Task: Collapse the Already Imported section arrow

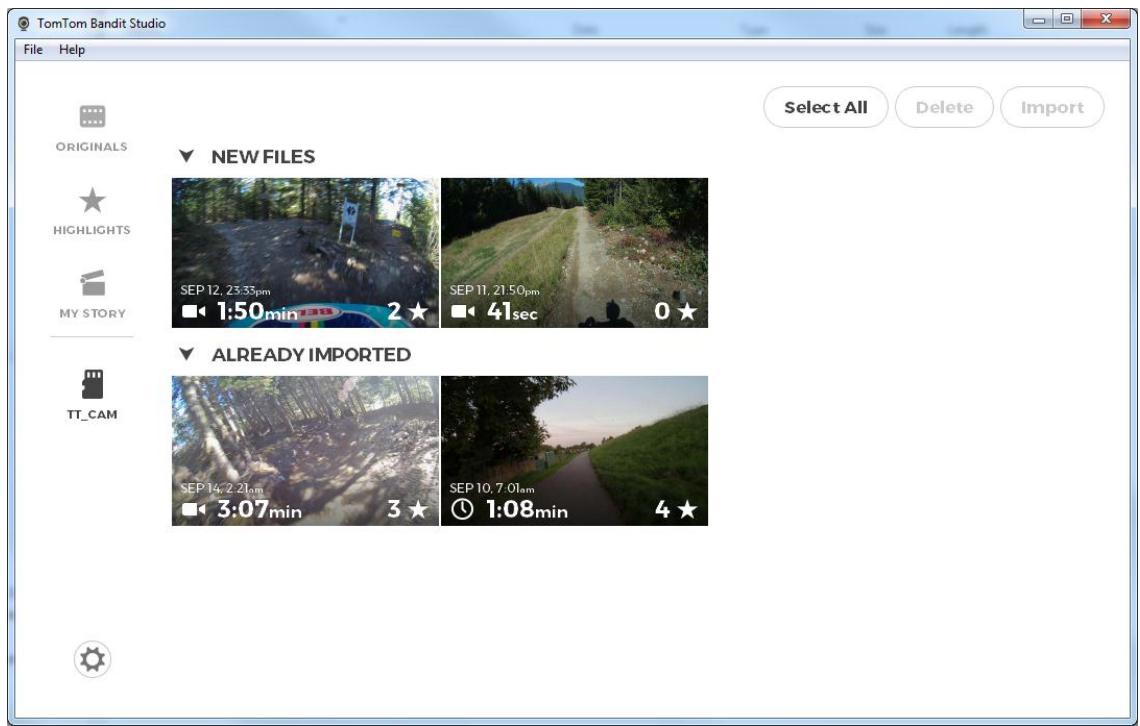Action: [x=187, y=354]
